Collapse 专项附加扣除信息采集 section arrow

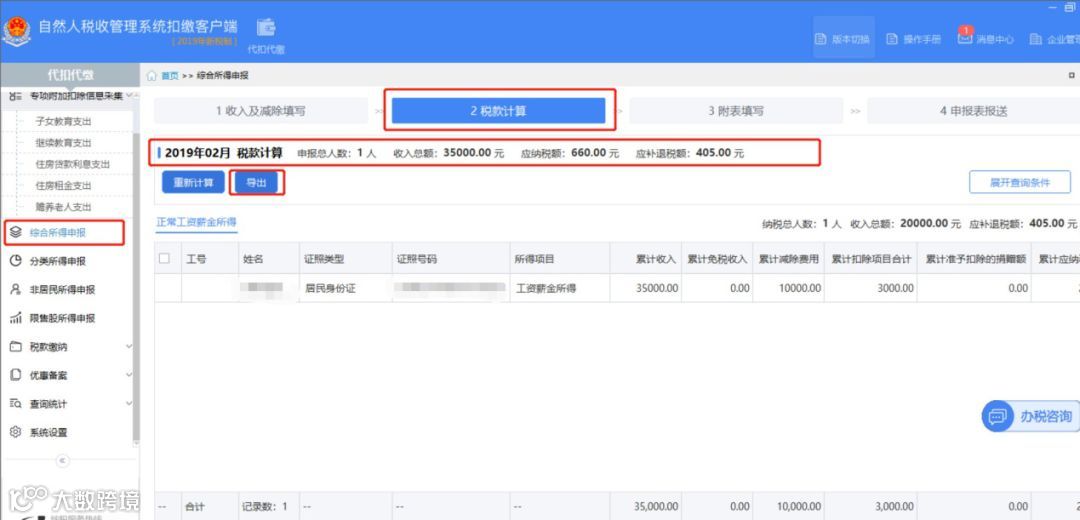click(x=129, y=96)
